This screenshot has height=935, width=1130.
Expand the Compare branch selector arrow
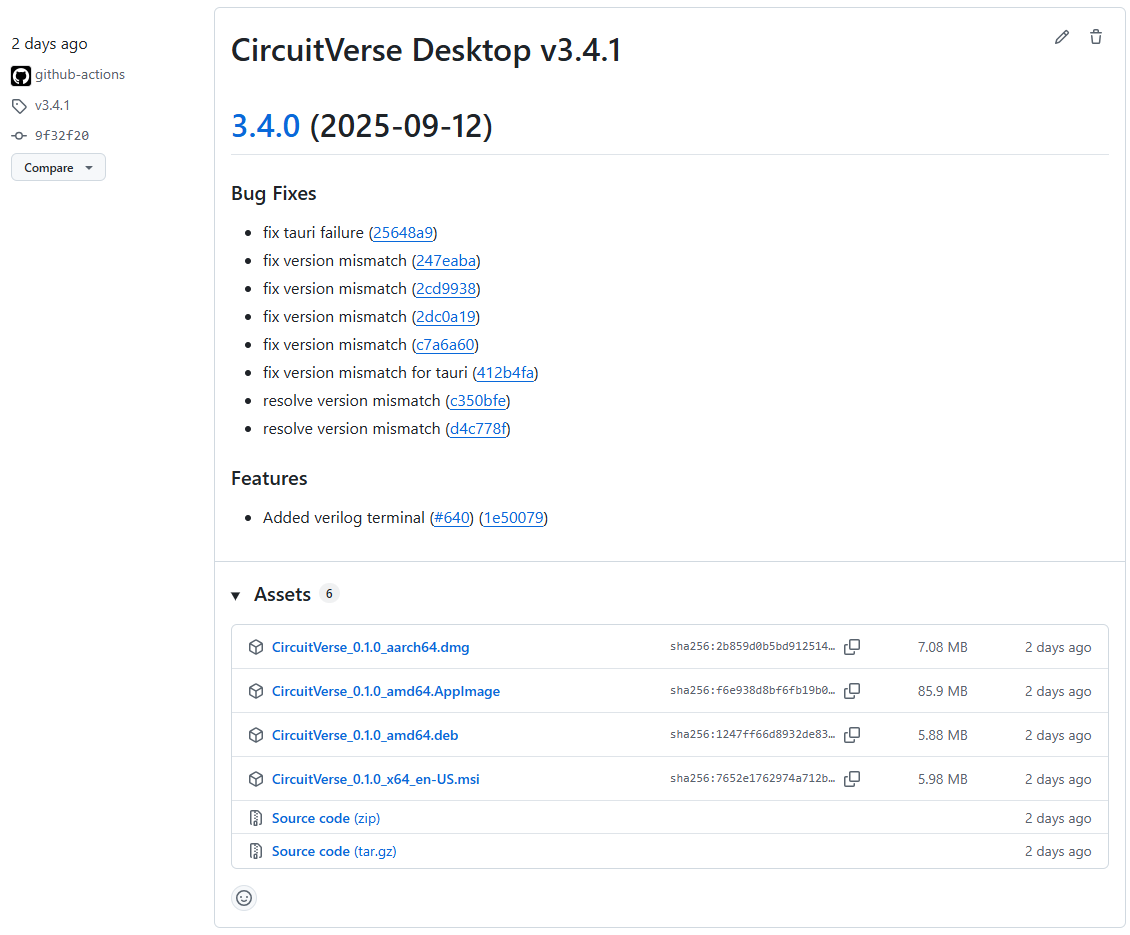pyautogui.click(x=87, y=167)
